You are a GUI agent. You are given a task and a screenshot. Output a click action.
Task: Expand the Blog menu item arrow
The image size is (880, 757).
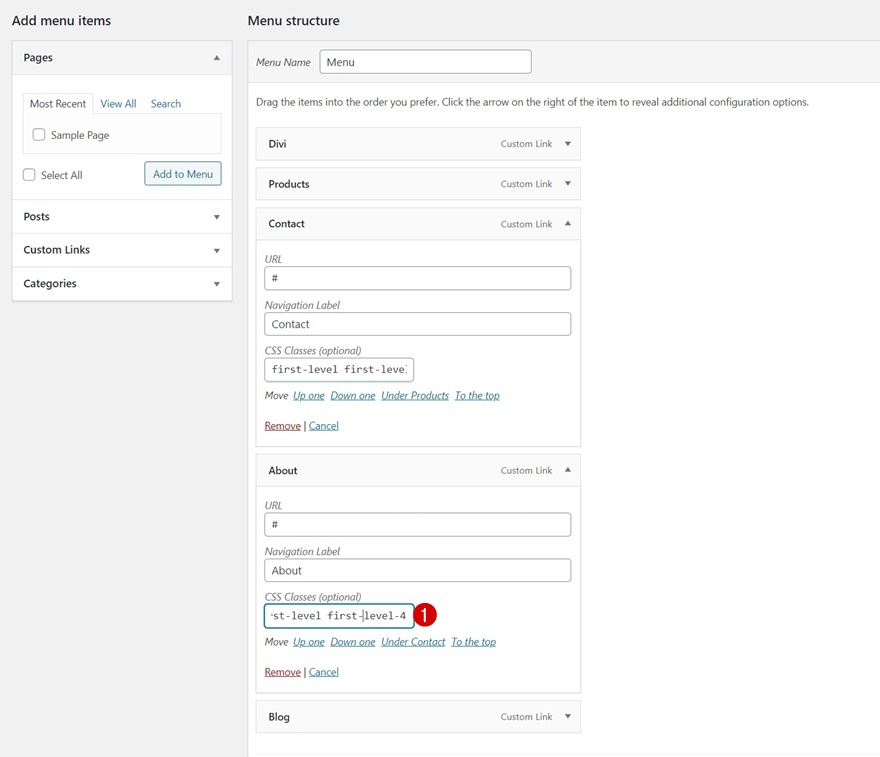pos(567,717)
